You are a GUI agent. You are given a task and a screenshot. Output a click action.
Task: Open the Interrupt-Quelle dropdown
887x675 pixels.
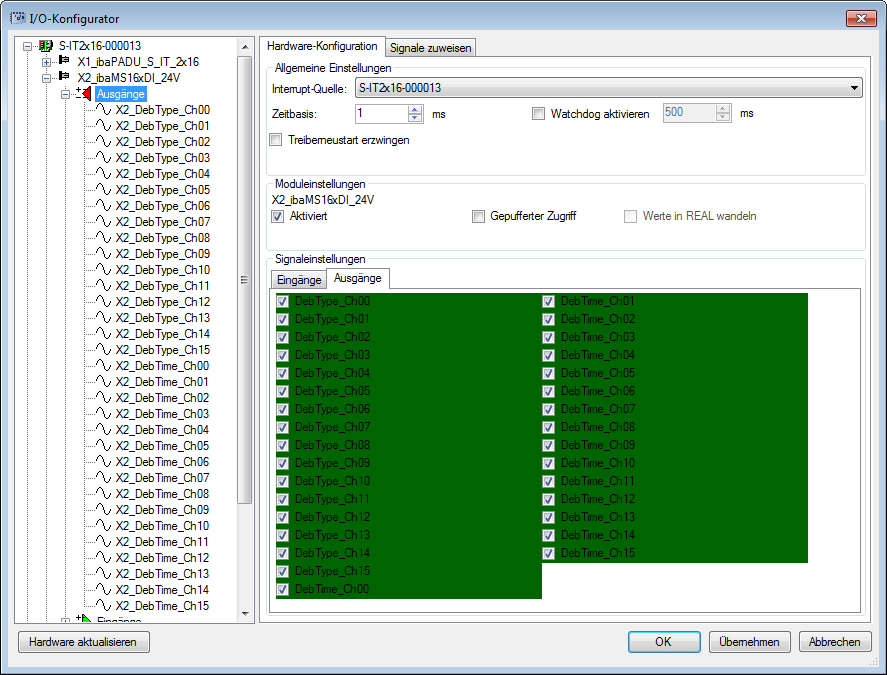[853, 88]
